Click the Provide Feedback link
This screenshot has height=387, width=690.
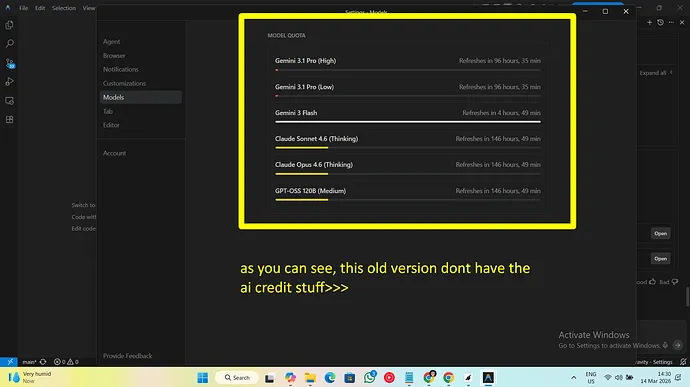click(128, 356)
